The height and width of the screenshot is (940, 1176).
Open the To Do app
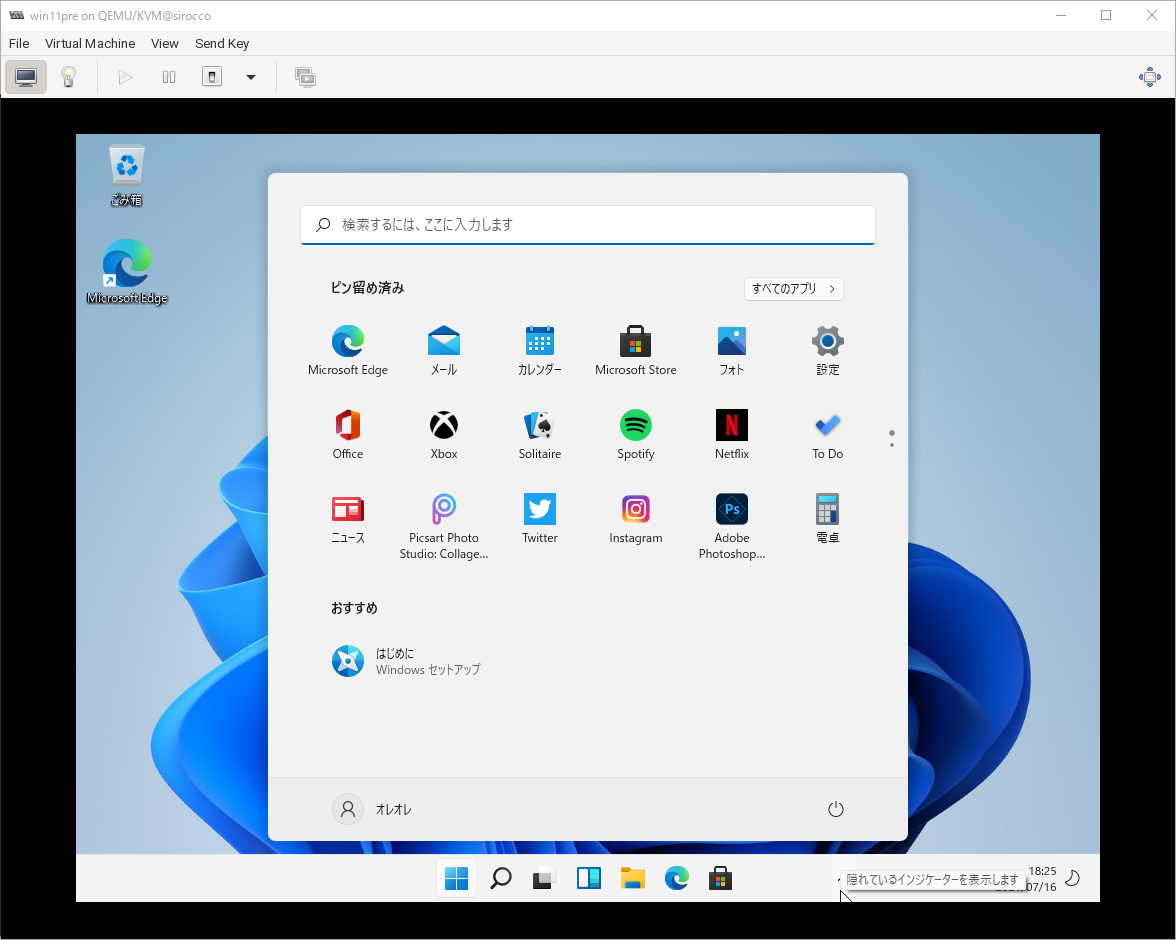(x=828, y=434)
